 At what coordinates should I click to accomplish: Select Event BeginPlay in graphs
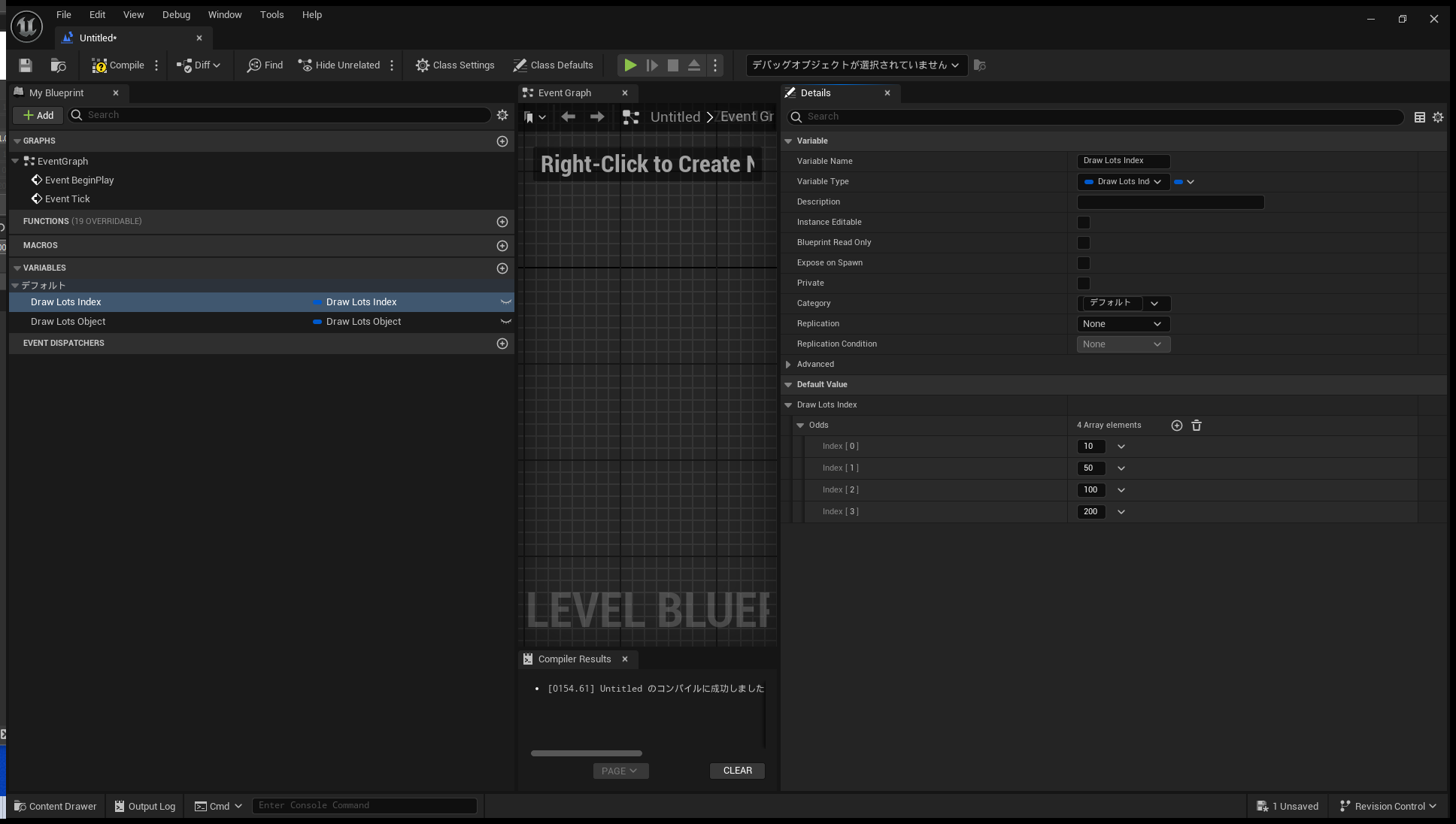tap(80, 180)
